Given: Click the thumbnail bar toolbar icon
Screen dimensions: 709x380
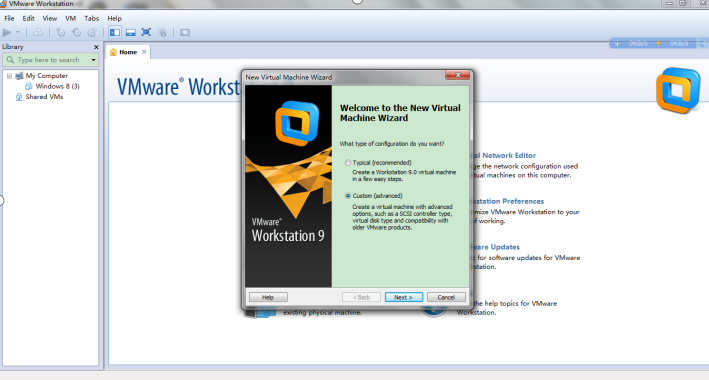Looking at the screenshot, I should 131,32.
